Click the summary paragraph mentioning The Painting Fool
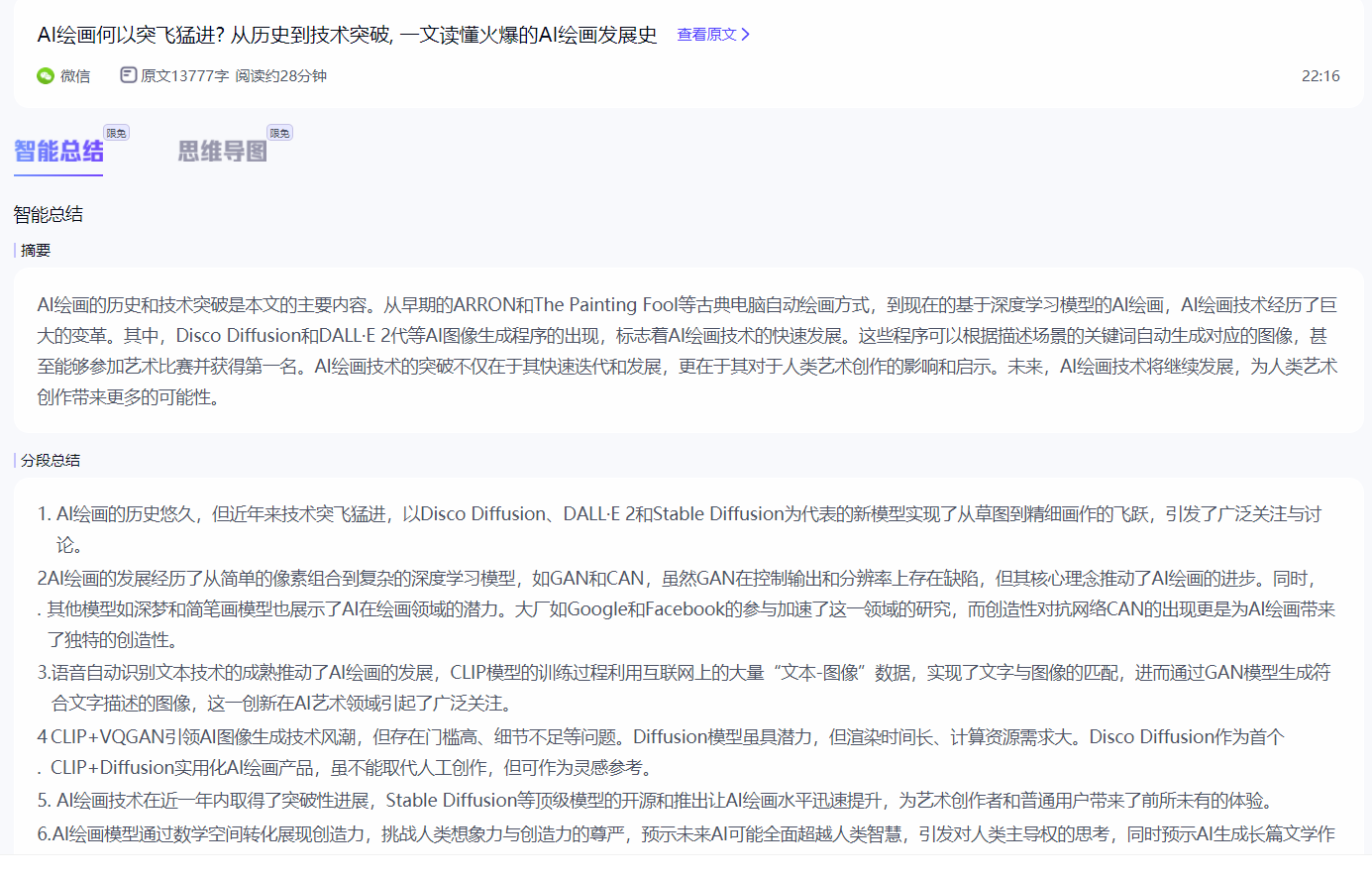The image size is (1372, 878). click(686, 351)
